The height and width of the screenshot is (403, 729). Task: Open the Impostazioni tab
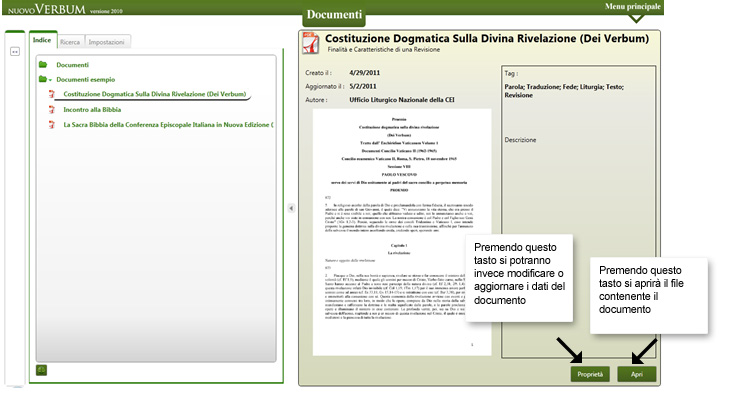pos(106,42)
